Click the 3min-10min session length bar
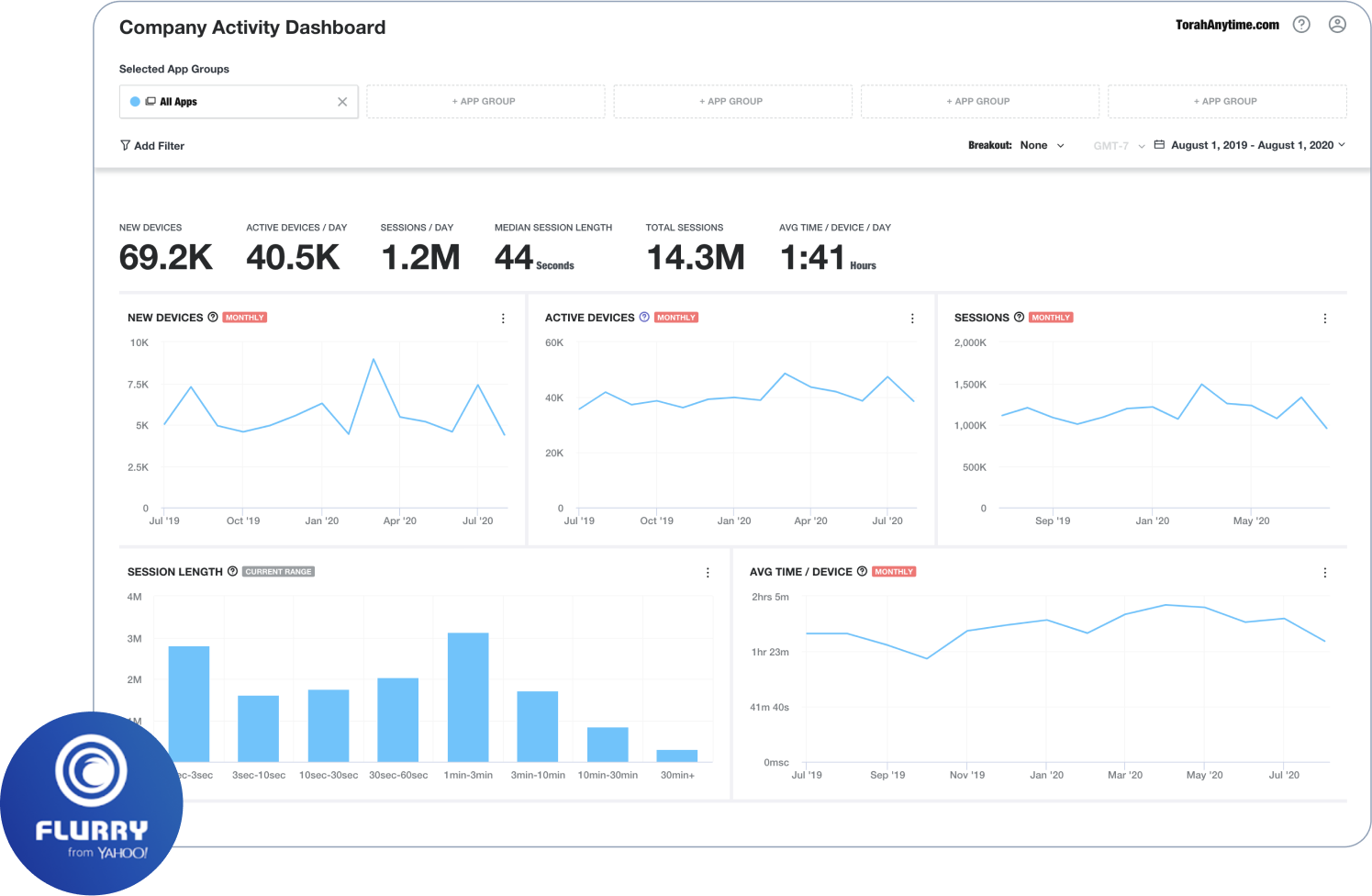Image resolution: width=1372 pixels, height=896 pixels. point(538,727)
